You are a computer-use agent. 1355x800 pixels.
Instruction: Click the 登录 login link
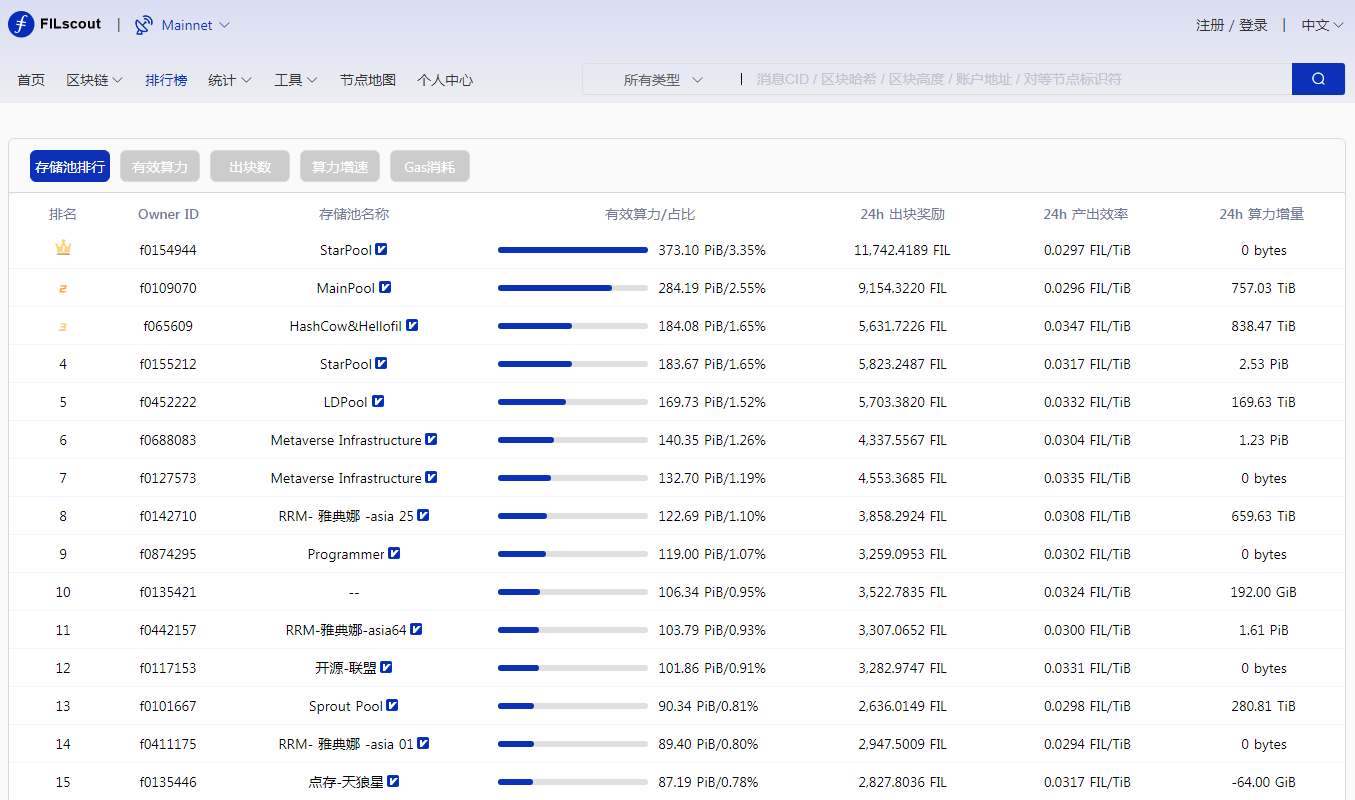[1253, 25]
